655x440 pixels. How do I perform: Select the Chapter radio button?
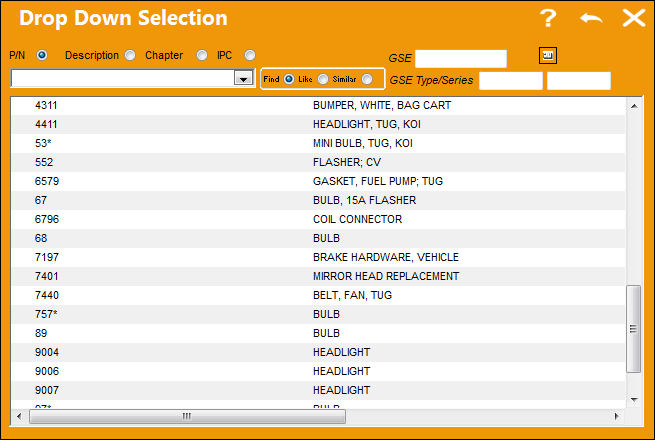(x=202, y=55)
